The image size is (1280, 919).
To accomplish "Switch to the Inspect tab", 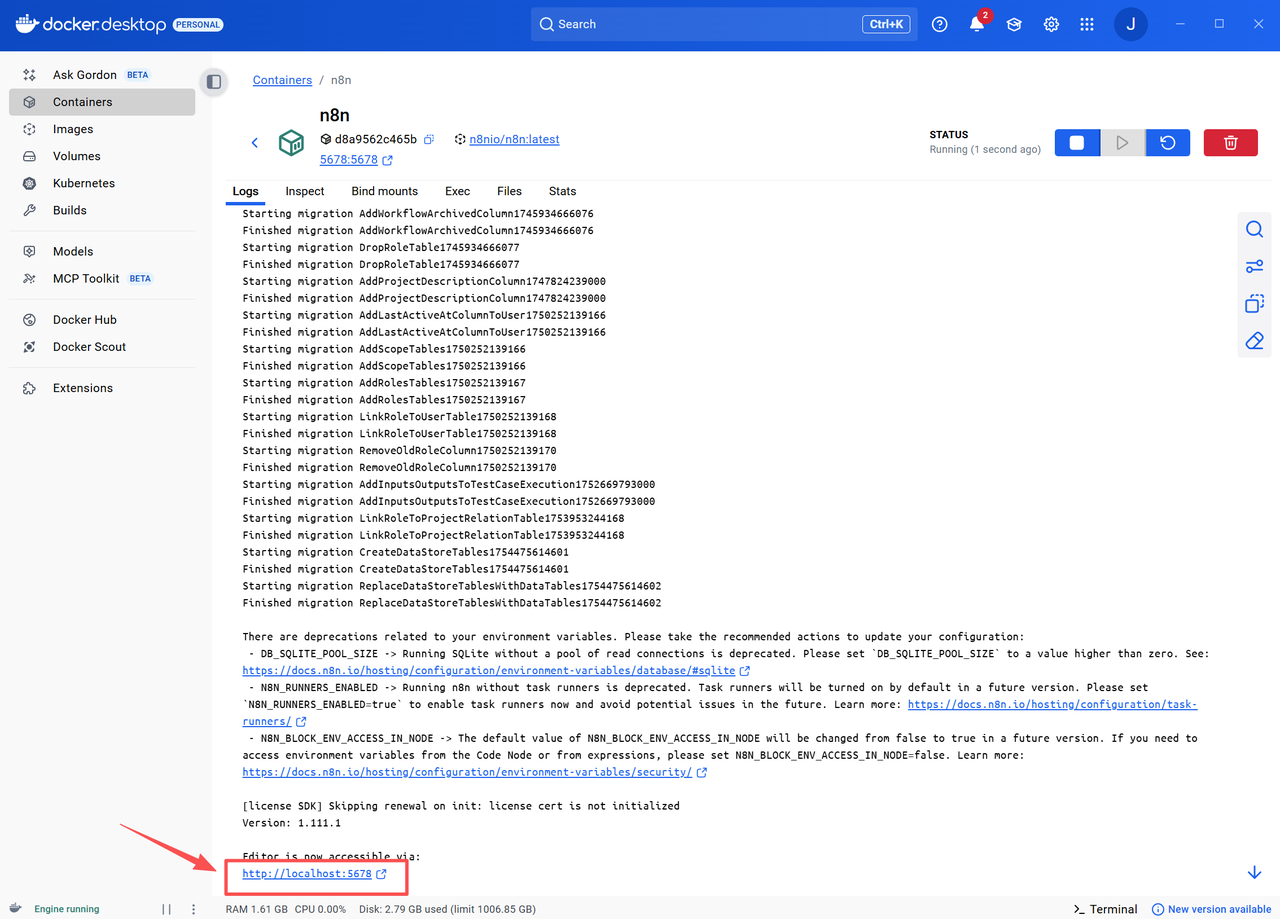I will coord(305,191).
